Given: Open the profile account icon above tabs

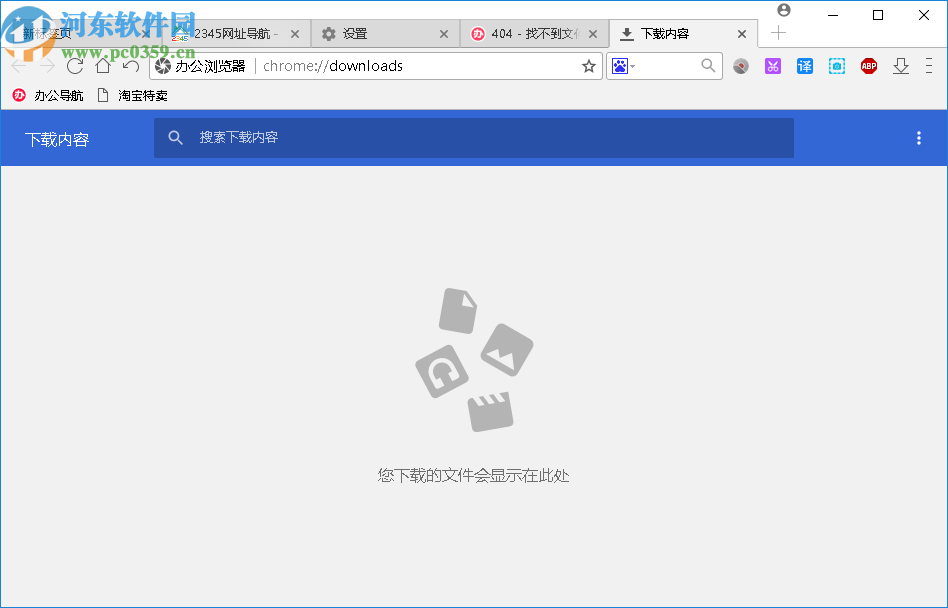Looking at the screenshot, I should coord(784,10).
